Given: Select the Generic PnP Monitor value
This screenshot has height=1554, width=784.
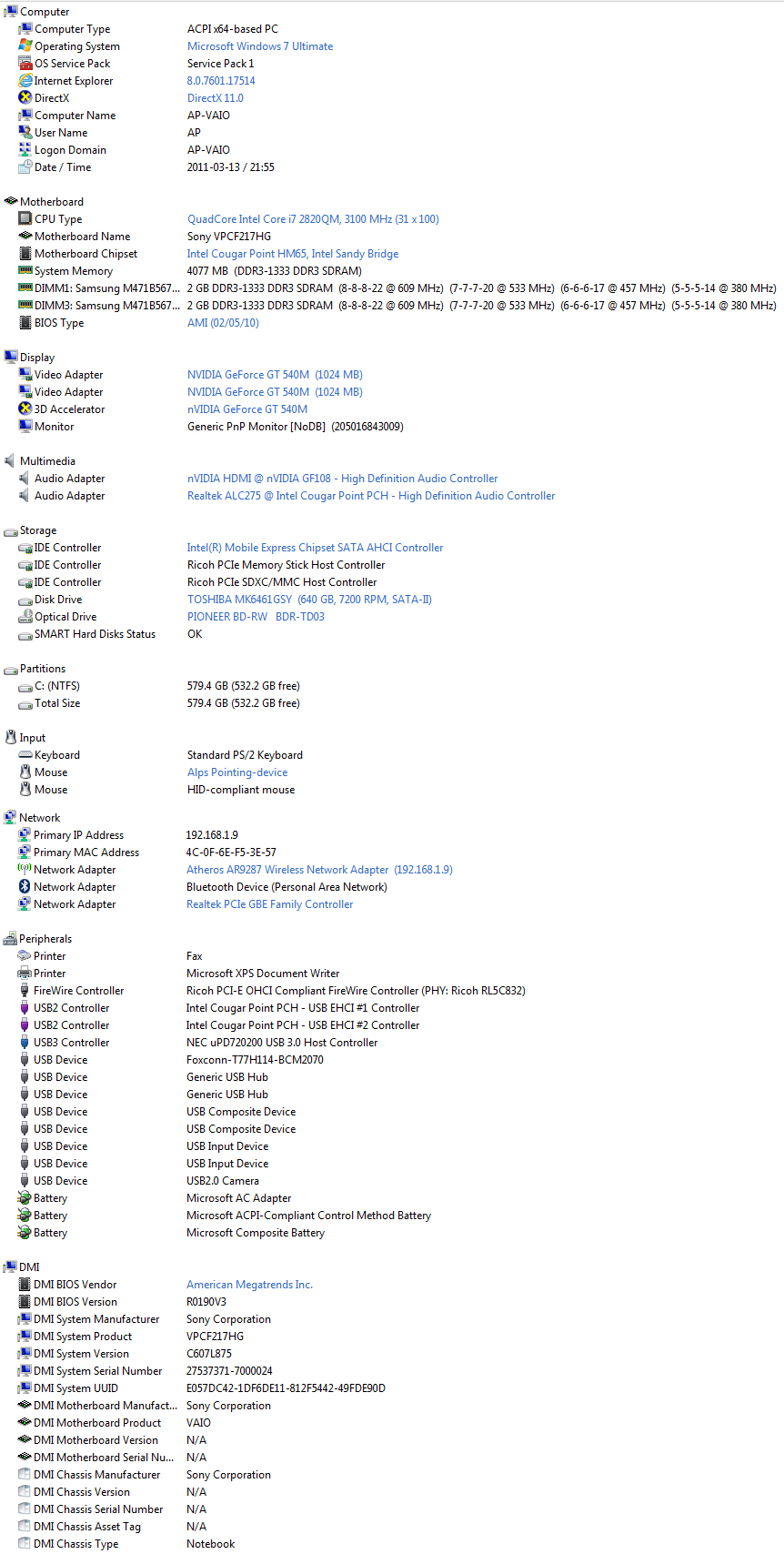Looking at the screenshot, I should (x=296, y=427).
